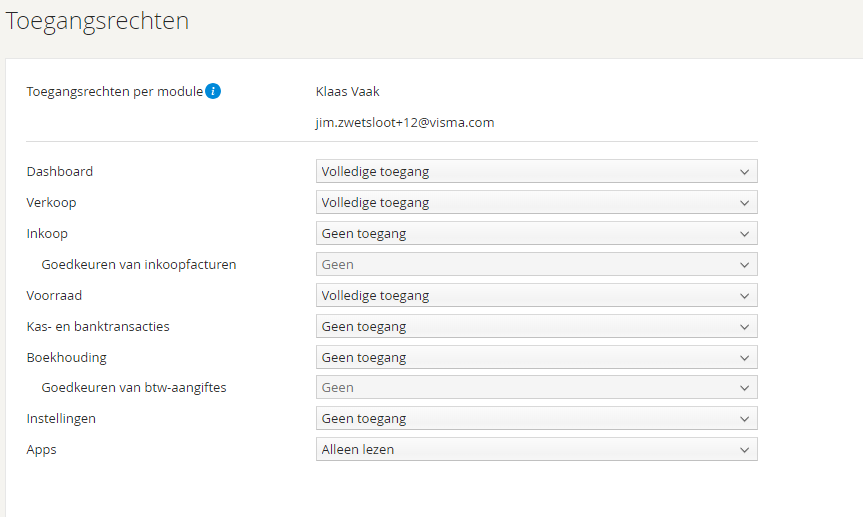The width and height of the screenshot is (863, 517).
Task: Open the Kas- en banktransacties dropdown
Action: coord(536,326)
